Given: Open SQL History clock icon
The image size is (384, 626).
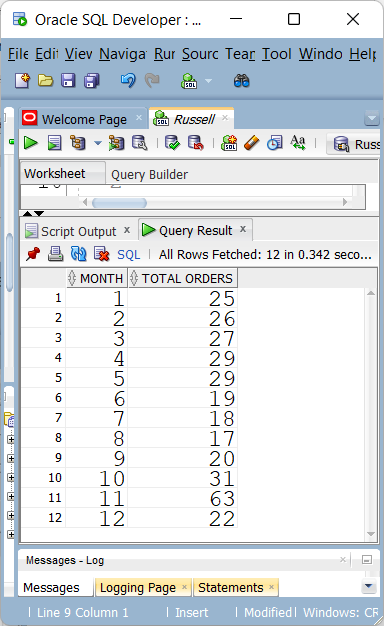Looking at the screenshot, I should (x=275, y=143).
